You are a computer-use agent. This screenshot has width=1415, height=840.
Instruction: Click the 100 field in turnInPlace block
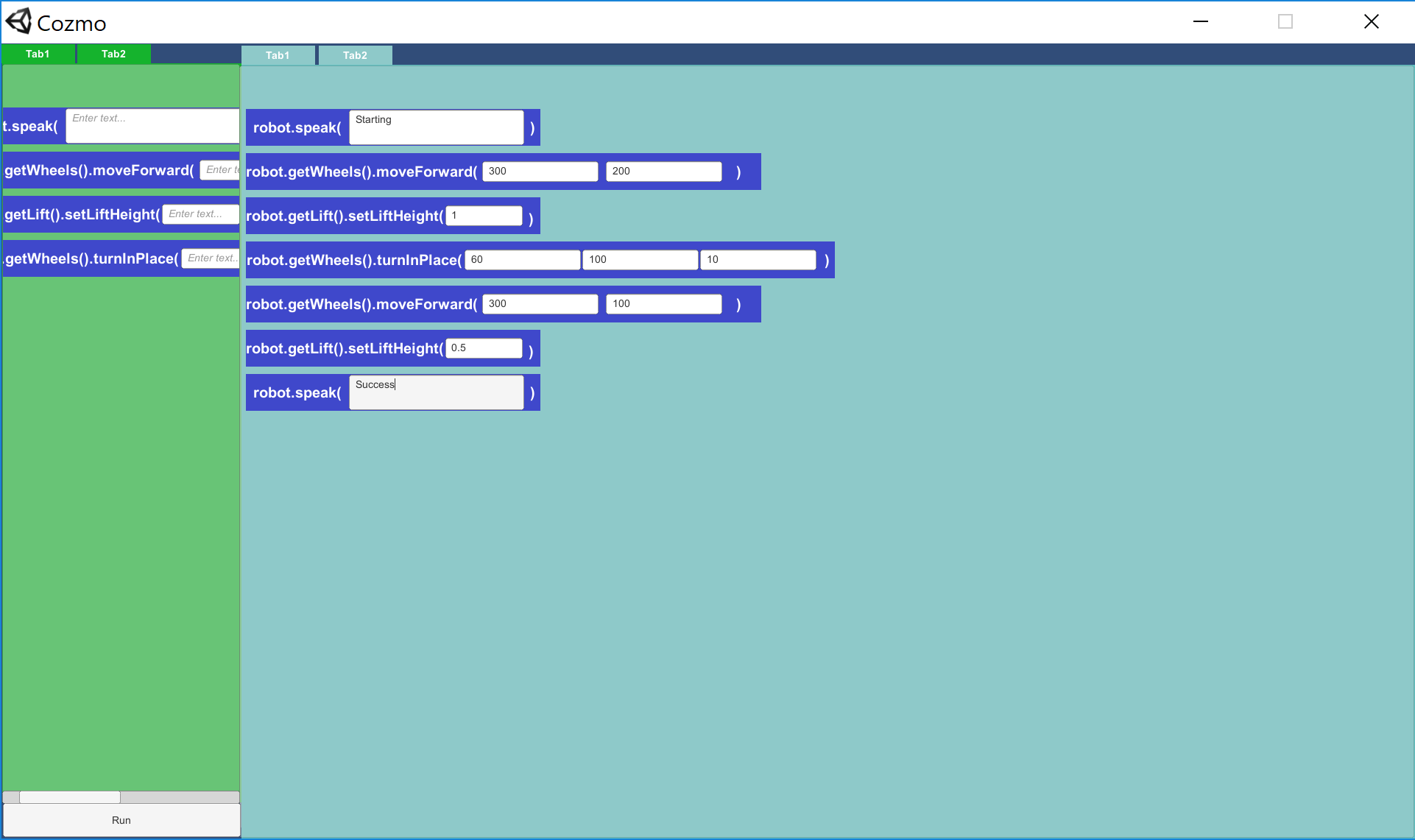(641, 260)
